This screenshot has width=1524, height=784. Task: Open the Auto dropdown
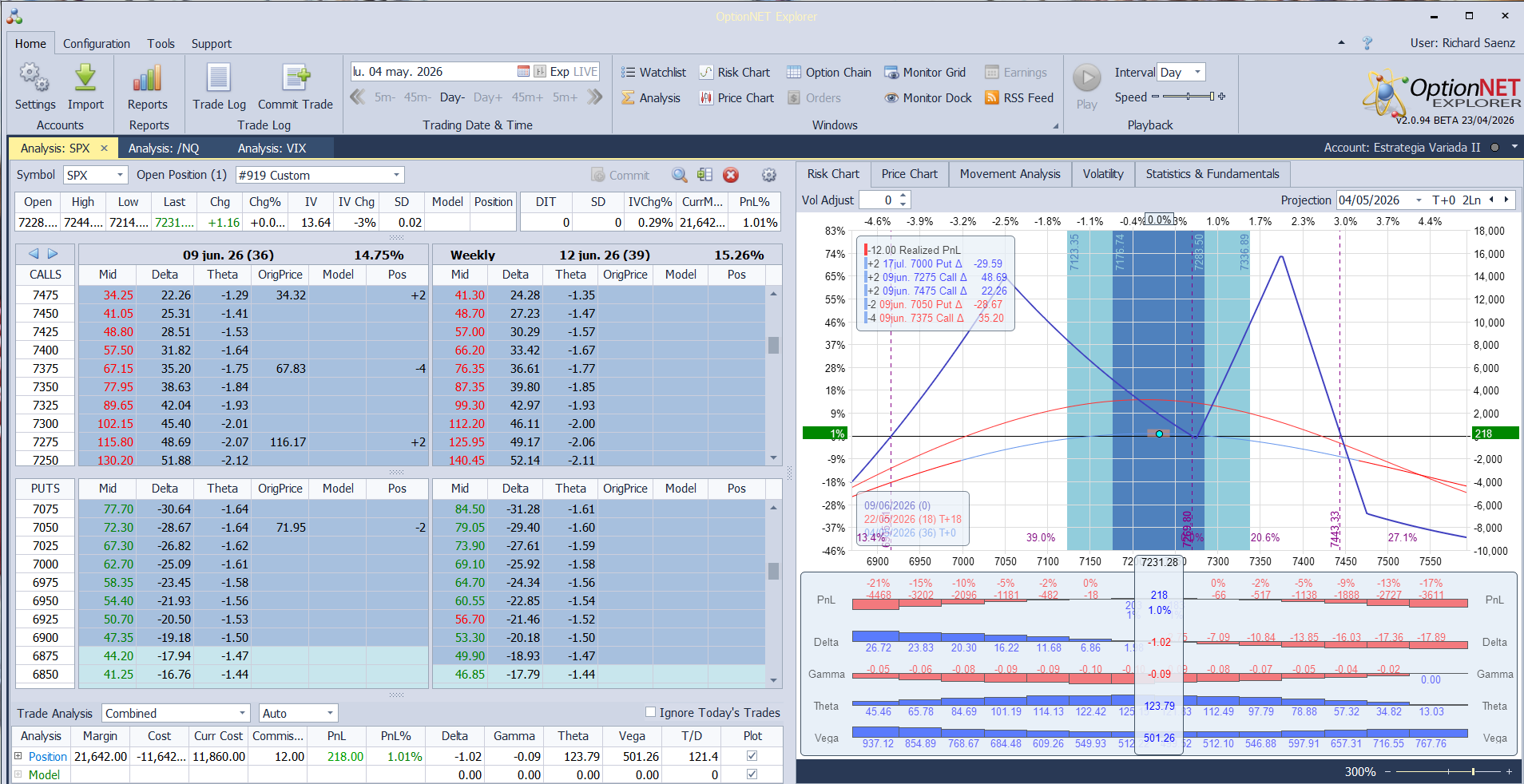click(x=330, y=713)
